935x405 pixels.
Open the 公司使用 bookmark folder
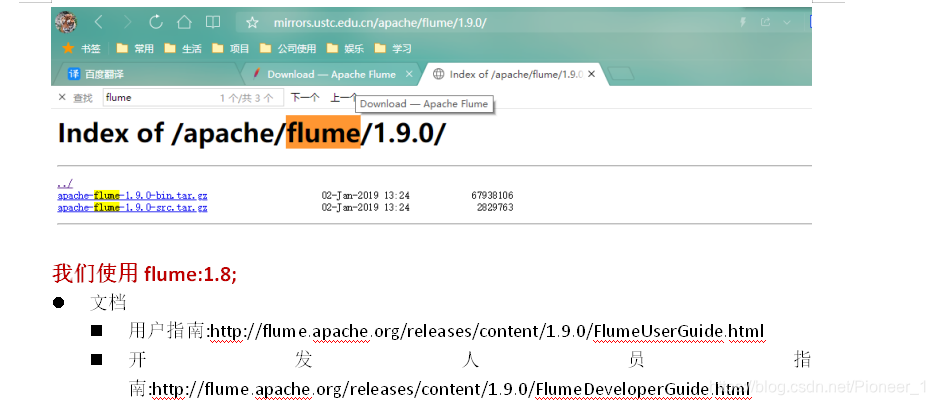pos(288,48)
